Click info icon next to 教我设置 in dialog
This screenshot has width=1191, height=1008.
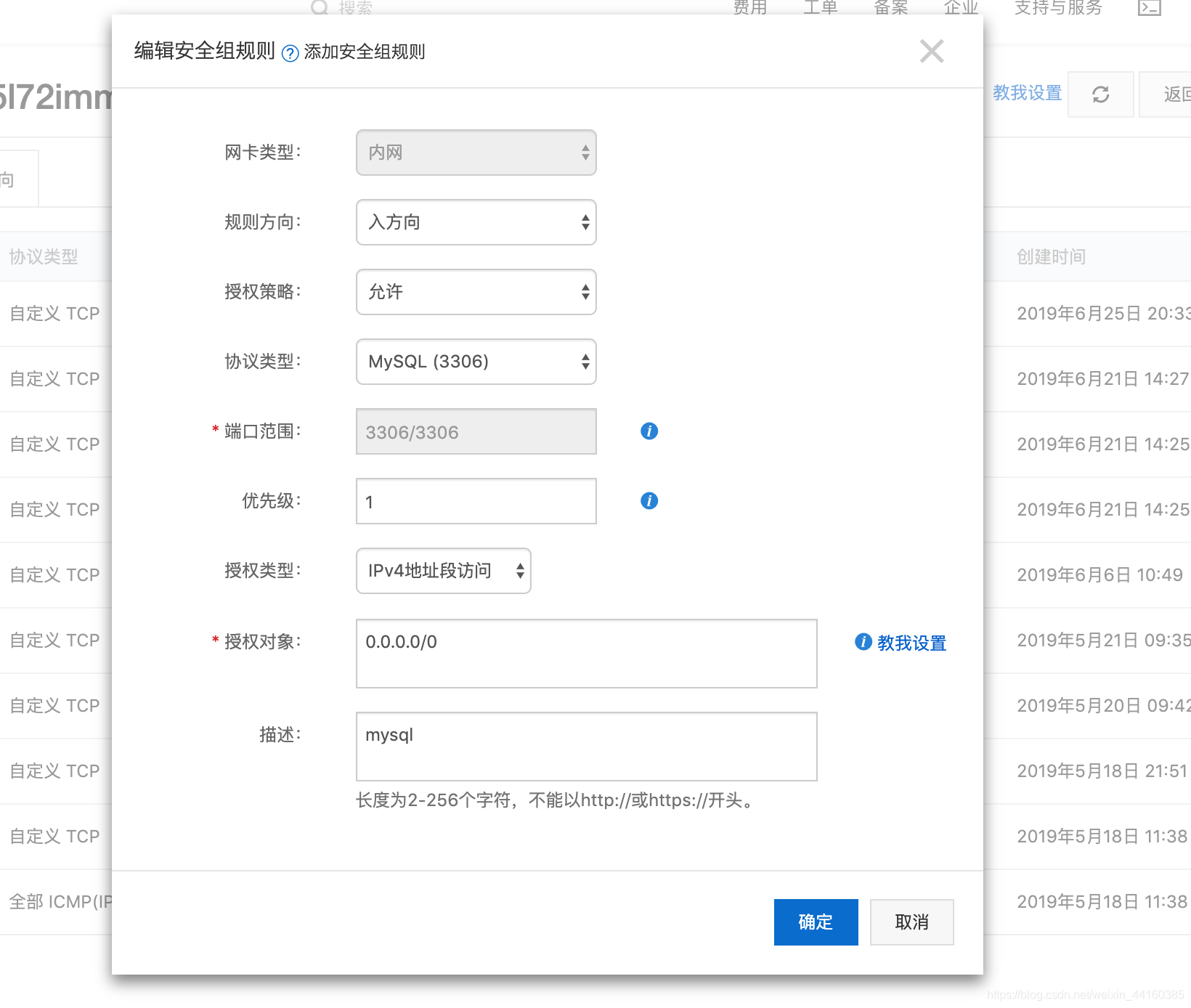click(863, 642)
